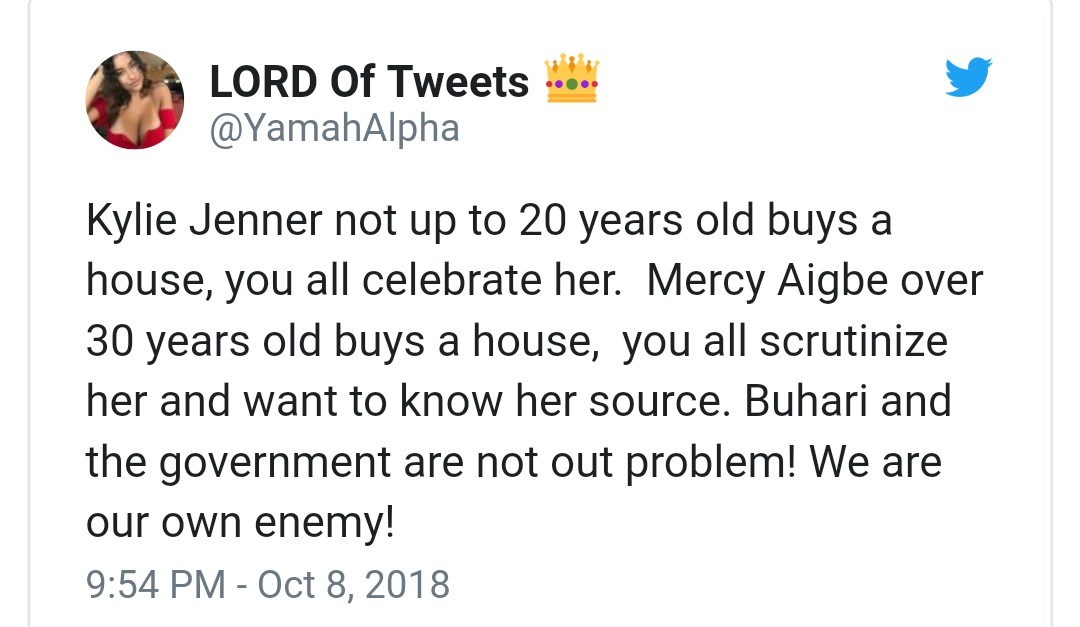Click the LORD Of Tweets display name
Image resolution: width=1080 pixels, height=627 pixels.
[x=369, y=82]
